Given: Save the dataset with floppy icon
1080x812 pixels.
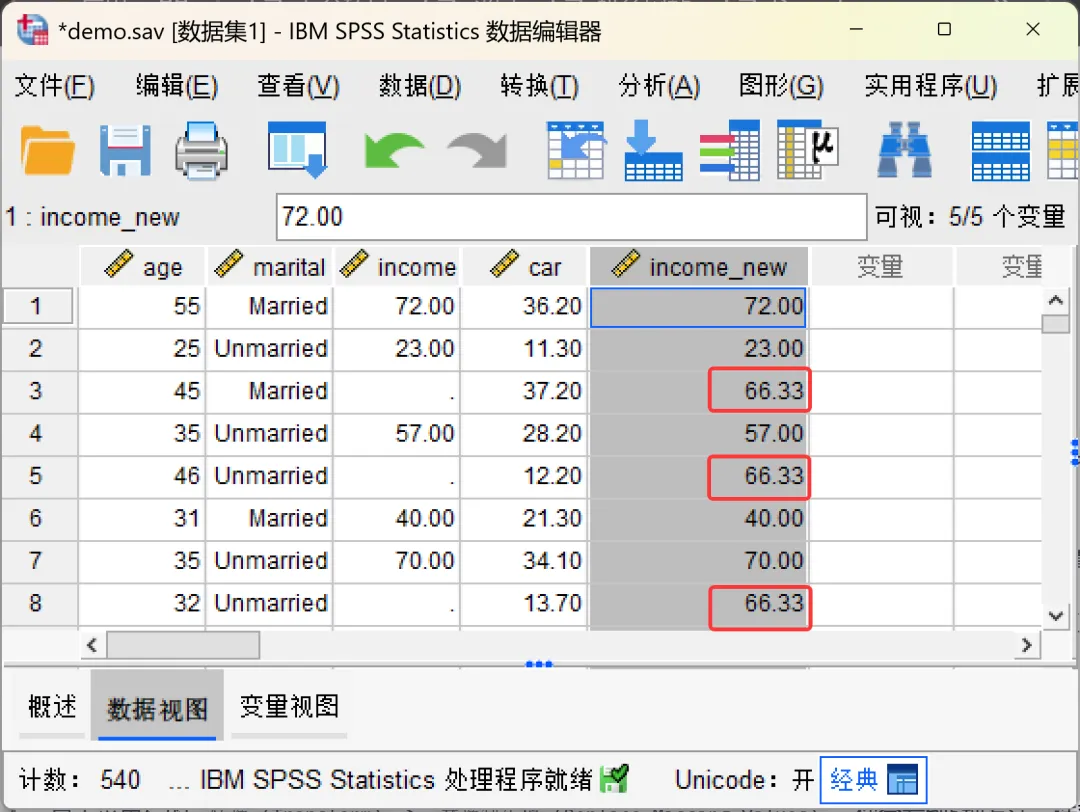Looking at the screenshot, I should click(125, 151).
